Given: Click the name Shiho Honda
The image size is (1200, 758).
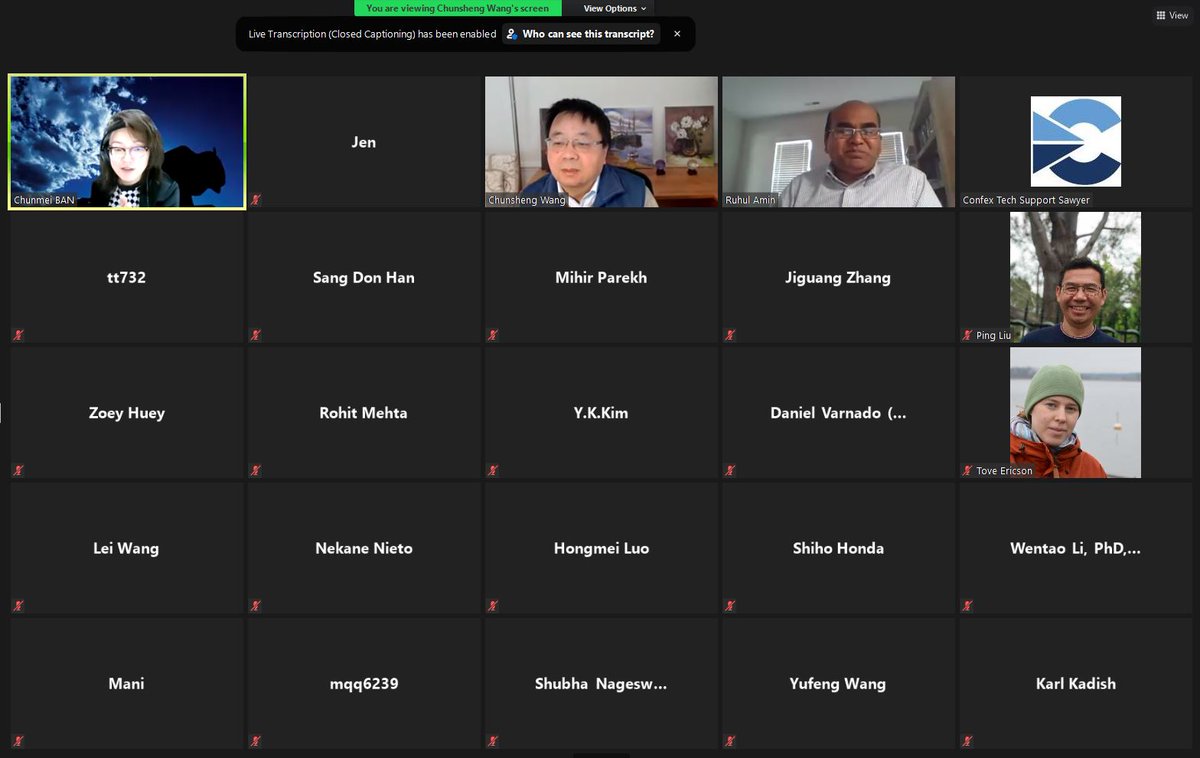Looking at the screenshot, I should click(x=838, y=548).
